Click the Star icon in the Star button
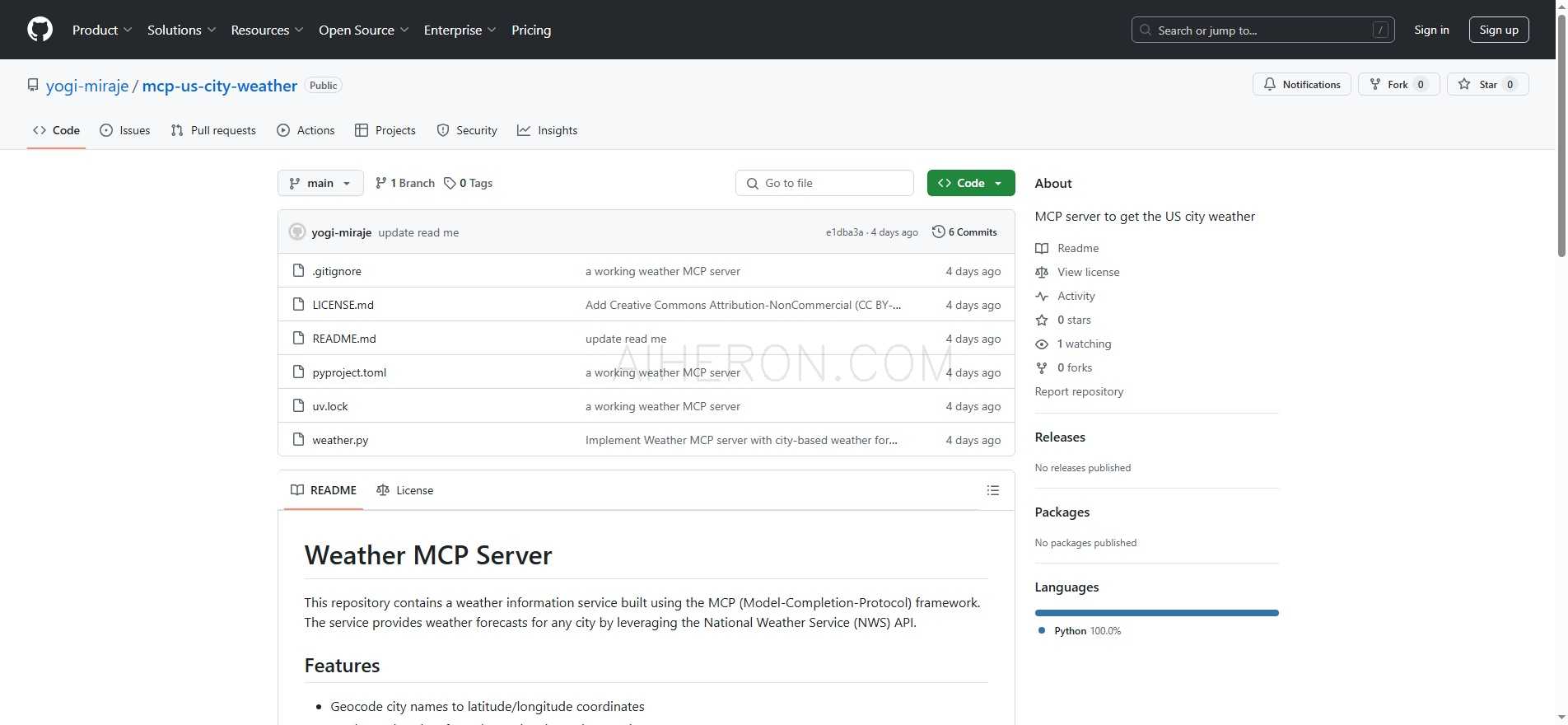The image size is (1568, 725). 1464,84
